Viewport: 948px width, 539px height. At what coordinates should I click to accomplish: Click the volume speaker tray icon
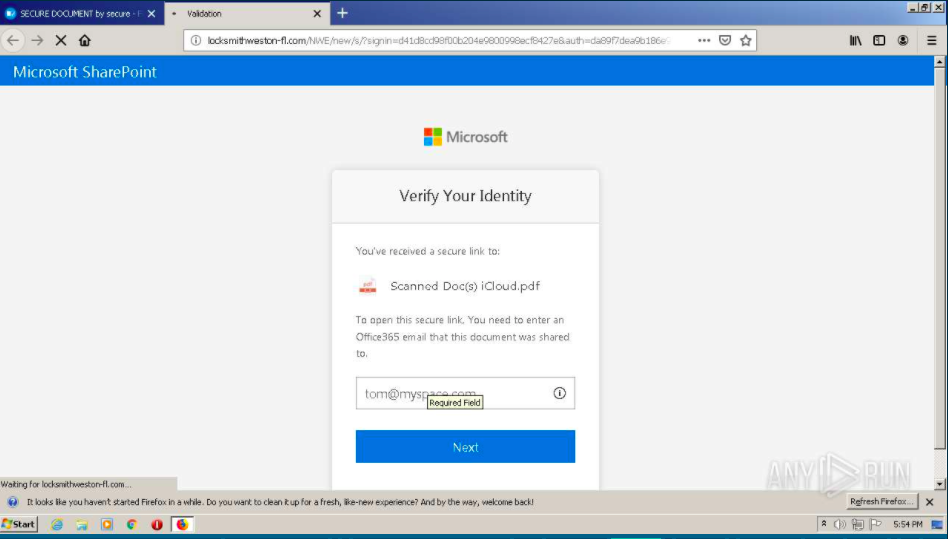(840, 524)
